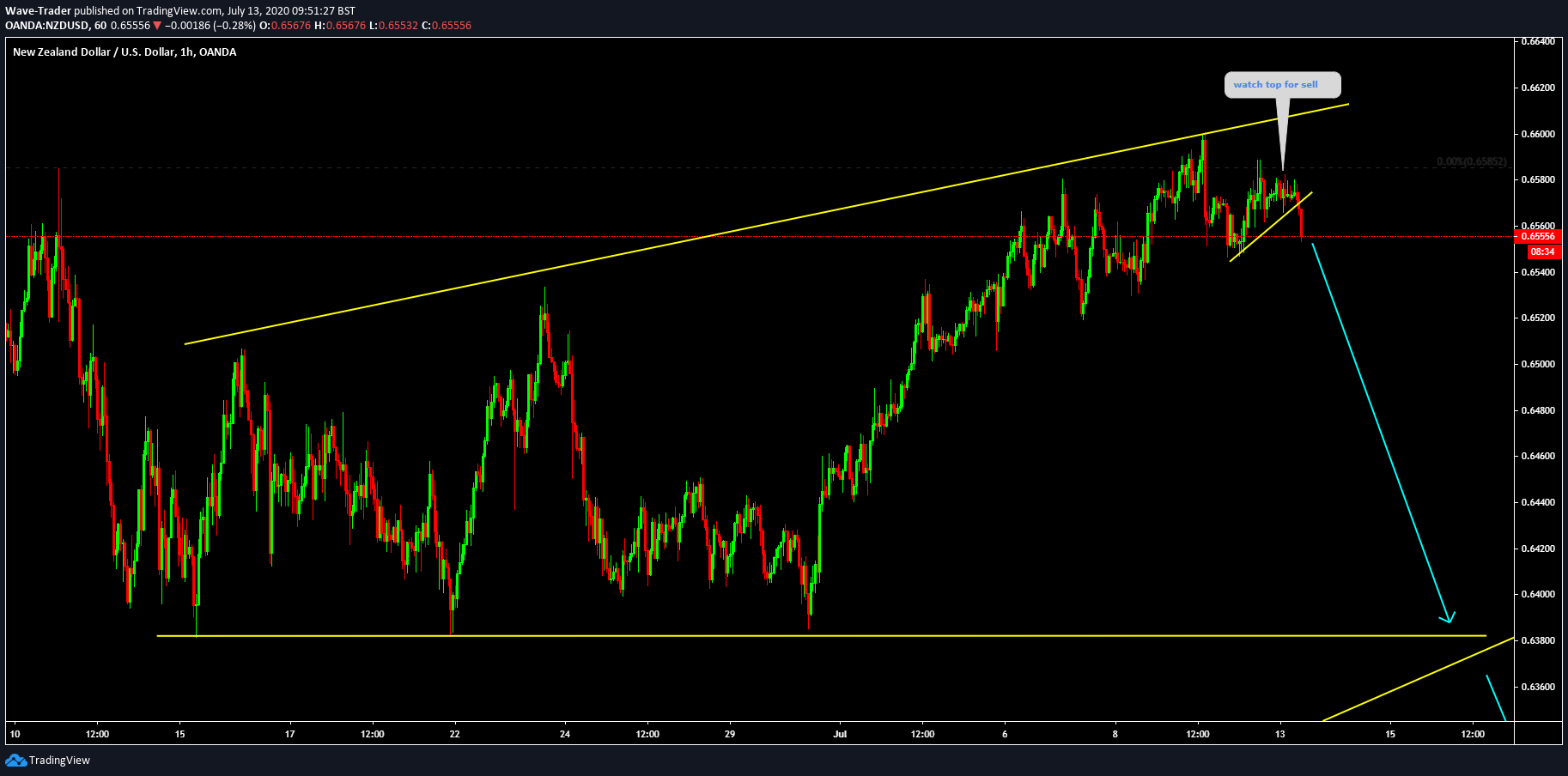Click the 0.64000 price axis label
This screenshot has height=776, width=1568.
click(1538, 594)
